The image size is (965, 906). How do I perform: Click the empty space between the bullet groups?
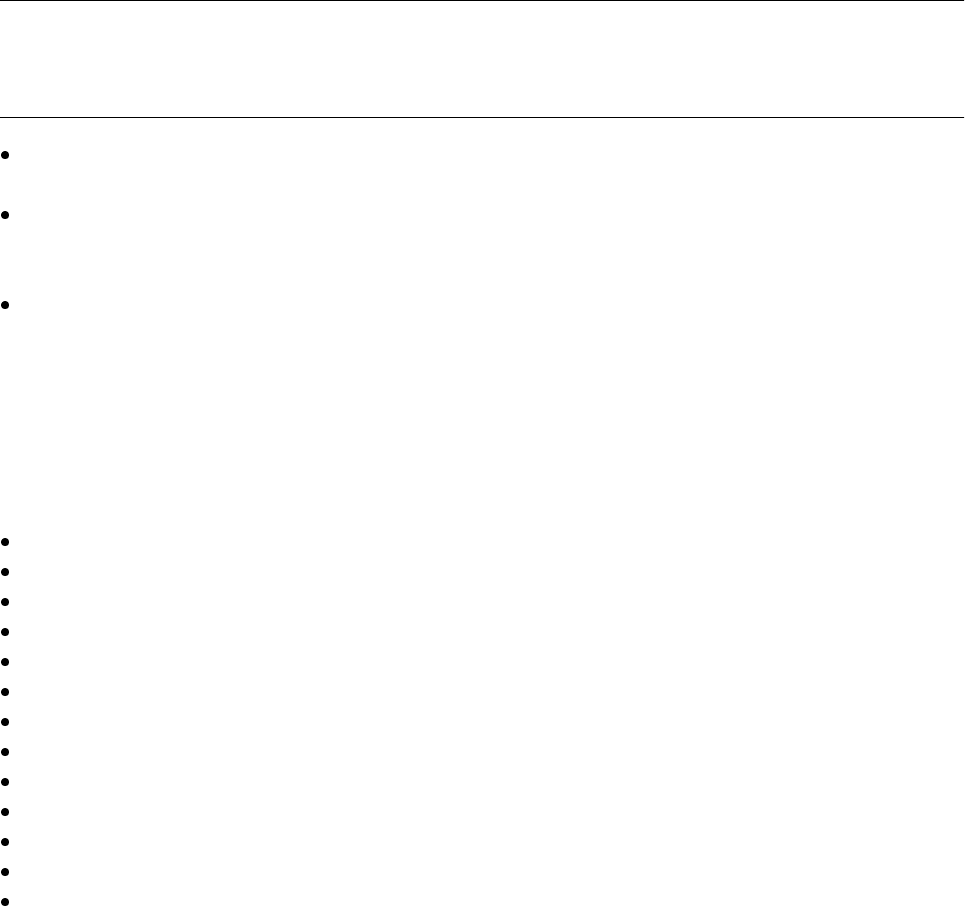click(x=482, y=425)
